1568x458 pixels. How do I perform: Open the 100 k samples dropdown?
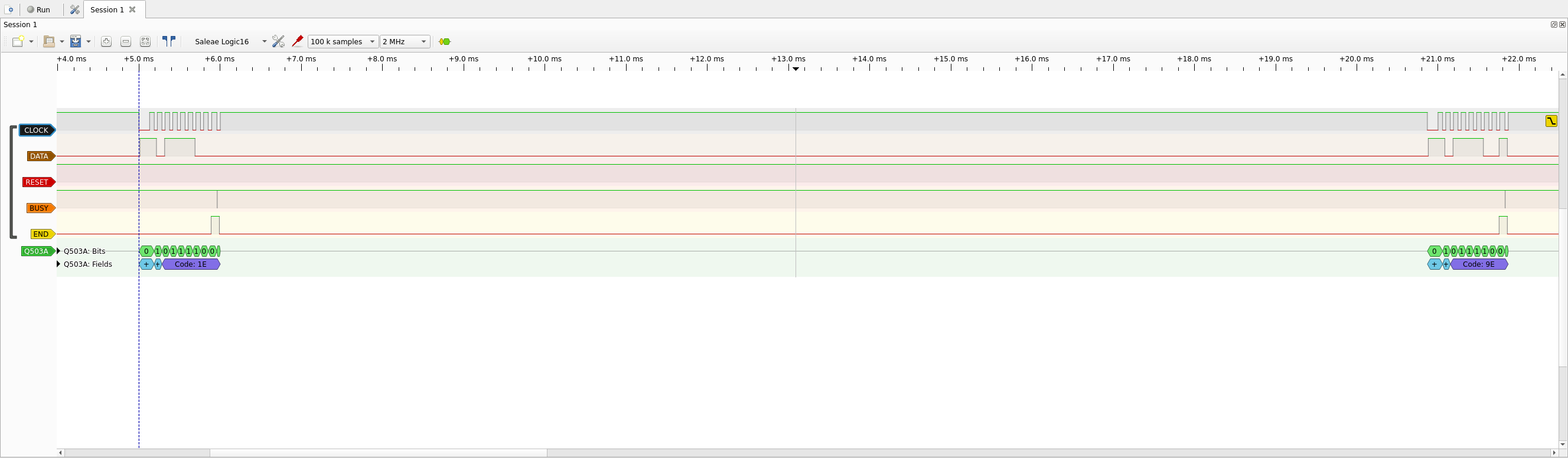coord(343,41)
